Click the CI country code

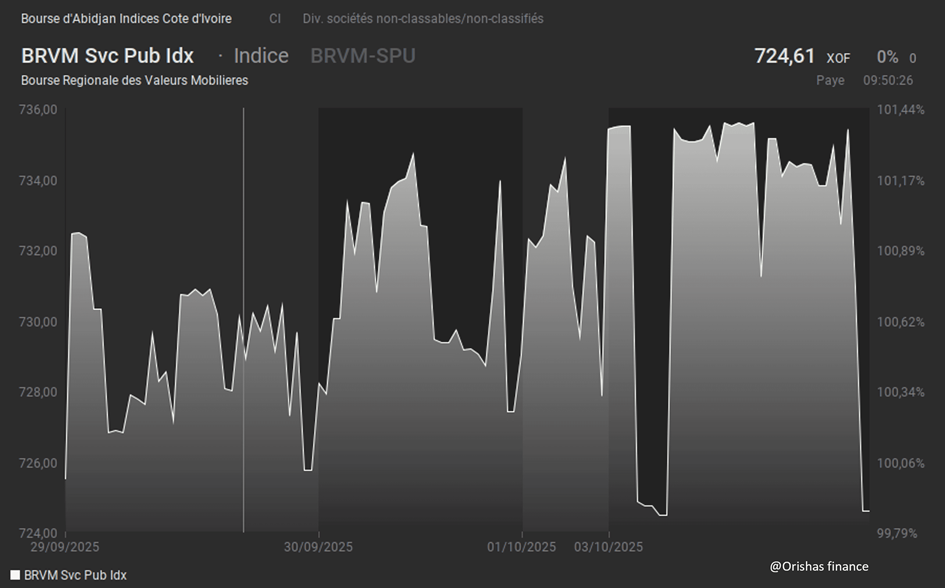point(275,19)
